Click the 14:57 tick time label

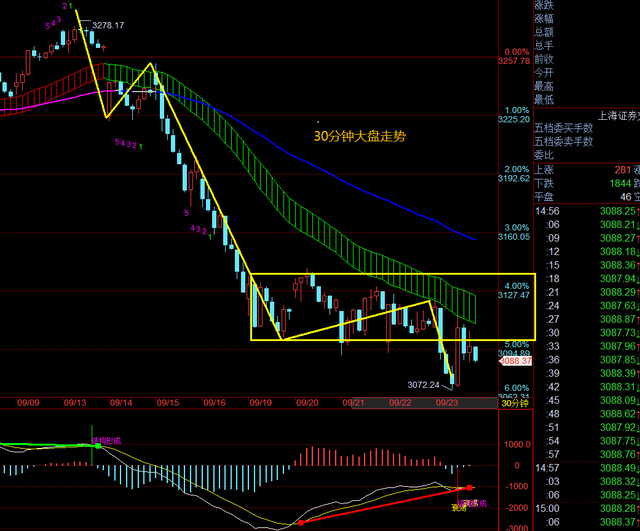tap(547, 468)
